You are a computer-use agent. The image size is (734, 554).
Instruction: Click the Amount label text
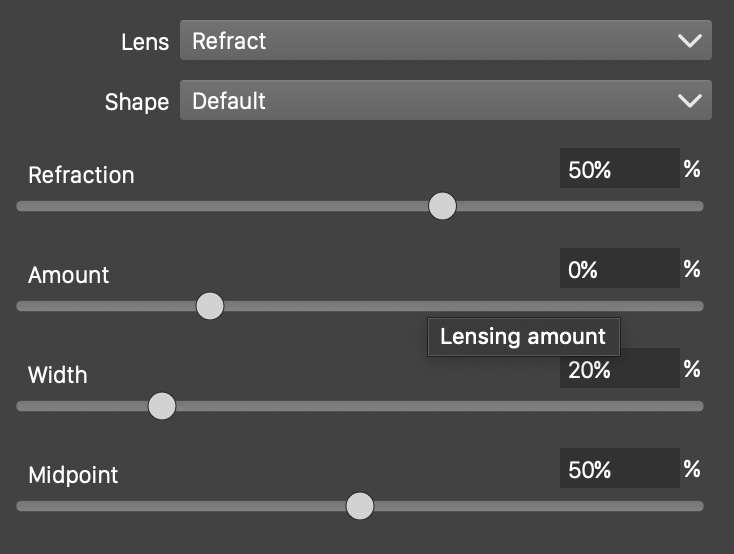point(68,275)
